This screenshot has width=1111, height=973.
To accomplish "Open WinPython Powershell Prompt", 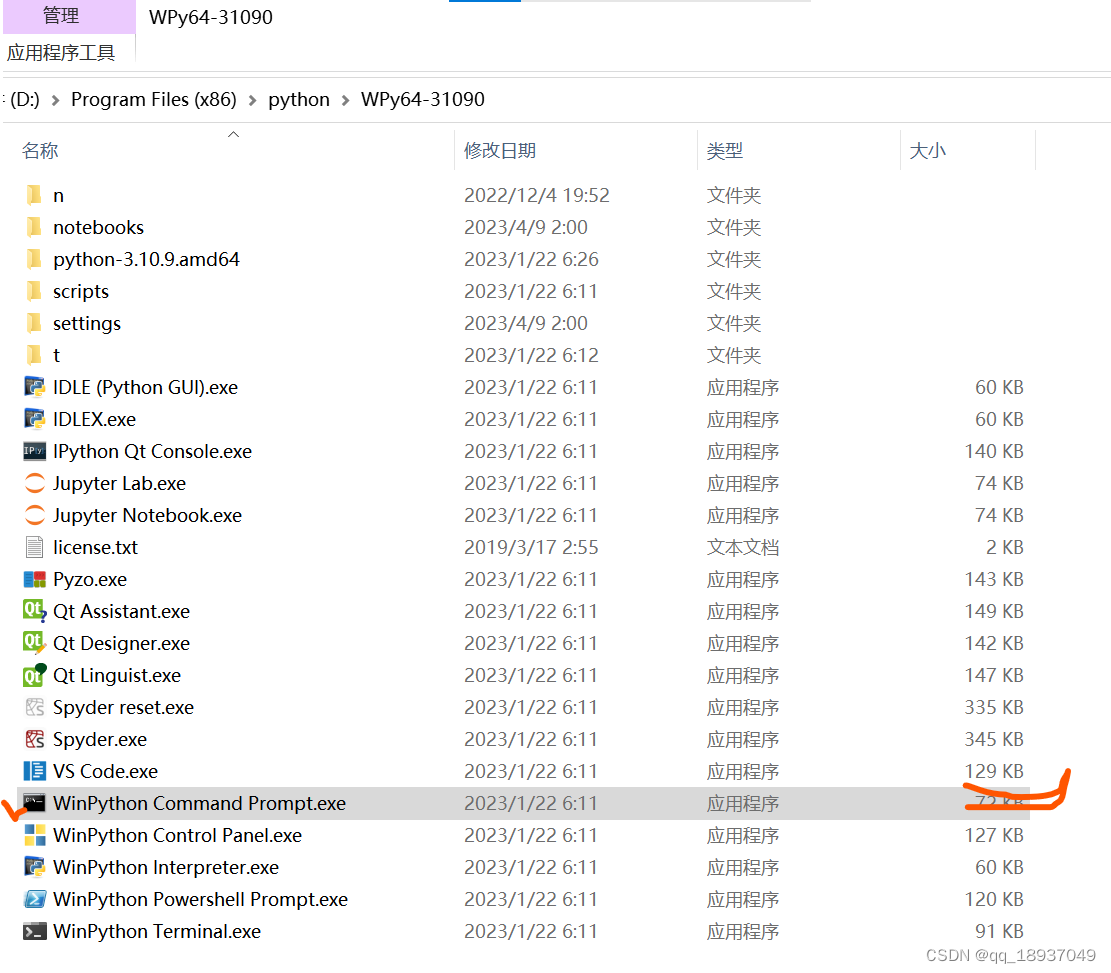I will (x=200, y=899).
